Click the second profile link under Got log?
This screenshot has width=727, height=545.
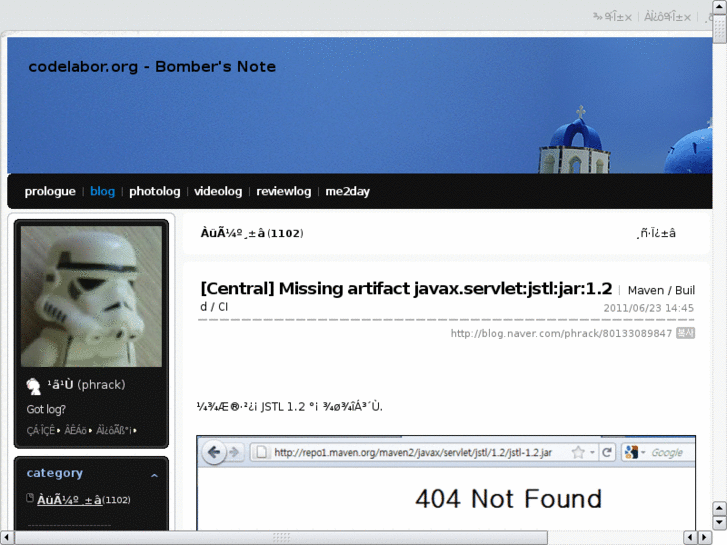(x=76, y=430)
